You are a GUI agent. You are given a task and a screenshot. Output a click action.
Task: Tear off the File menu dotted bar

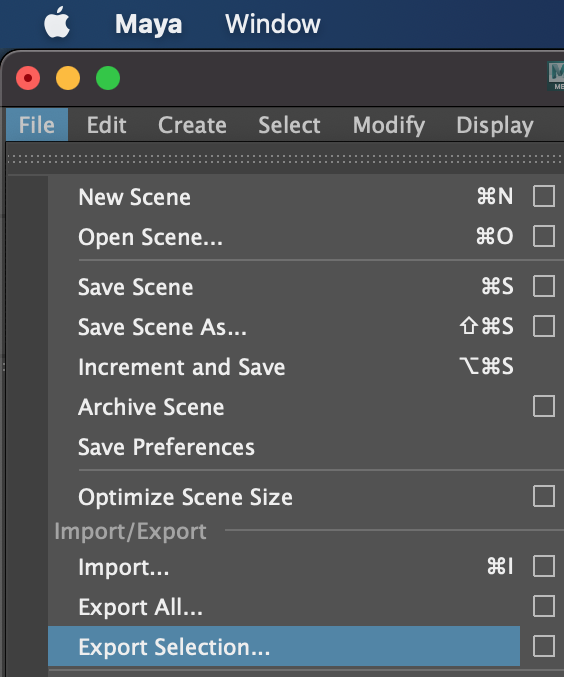point(285,158)
